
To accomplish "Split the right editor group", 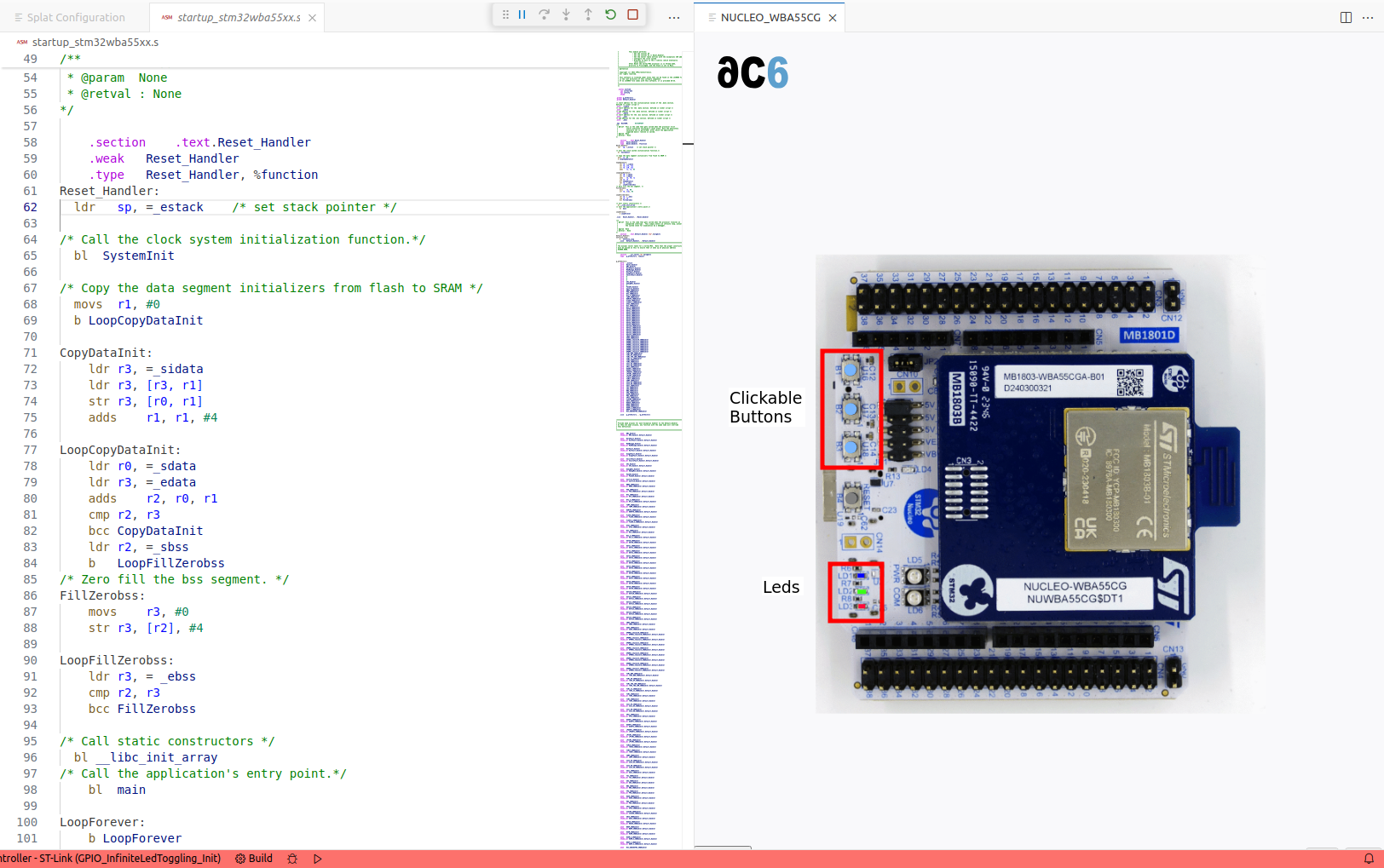I will click(x=1346, y=17).
